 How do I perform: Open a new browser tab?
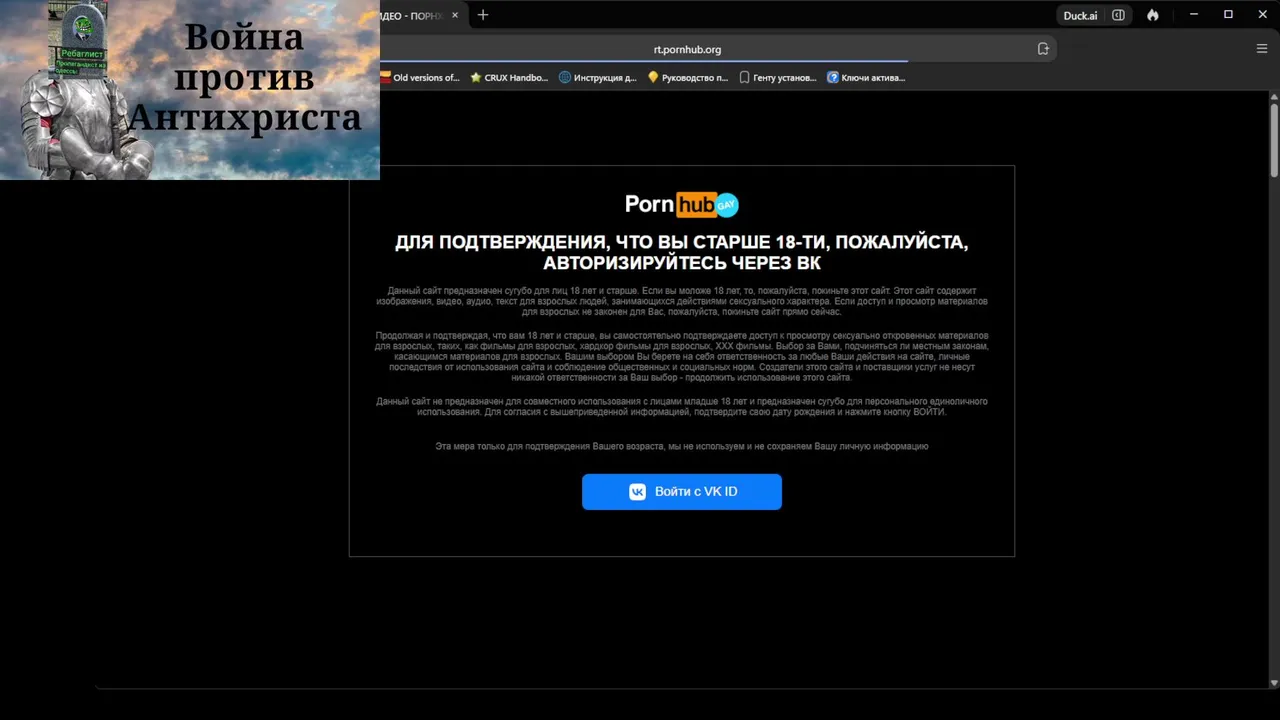[483, 15]
